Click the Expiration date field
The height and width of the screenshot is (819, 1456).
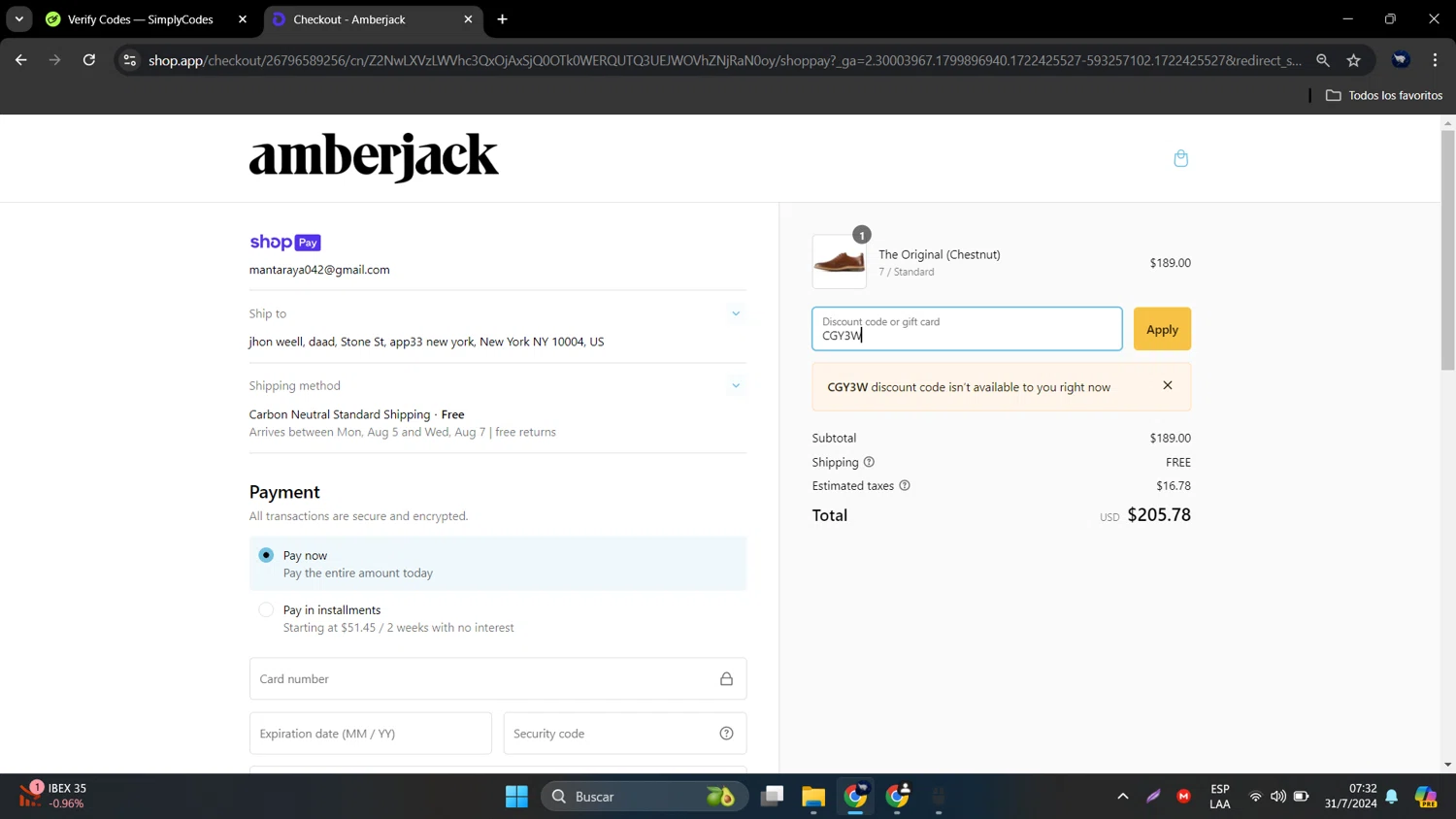370,734
